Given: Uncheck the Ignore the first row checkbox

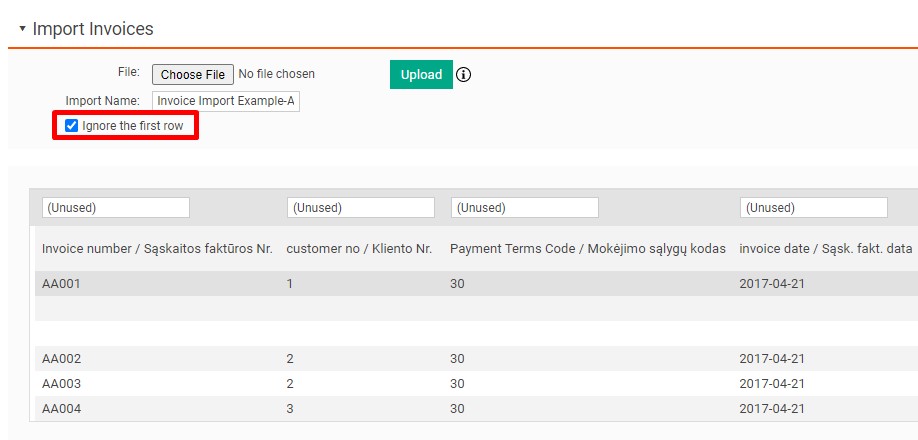Looking at the screenshot, I should coord(72,126).
